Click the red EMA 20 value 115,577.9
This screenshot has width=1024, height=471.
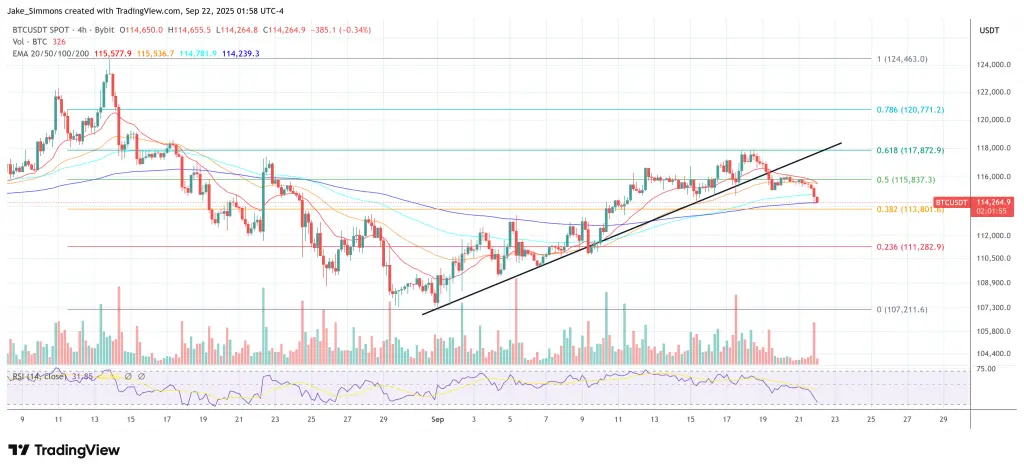coord(112,53)
